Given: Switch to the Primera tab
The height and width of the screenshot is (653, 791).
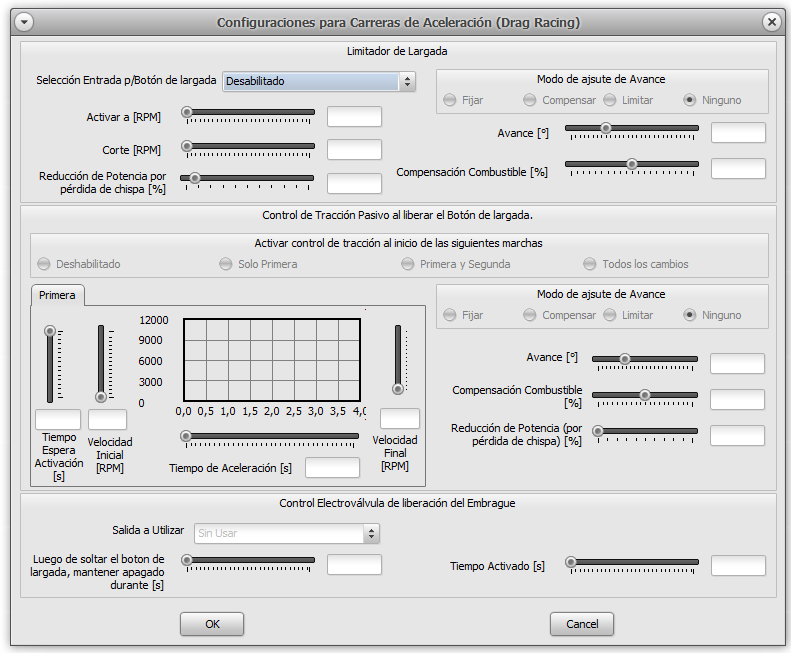Looking at the screenshot, I should pos(57,295).
